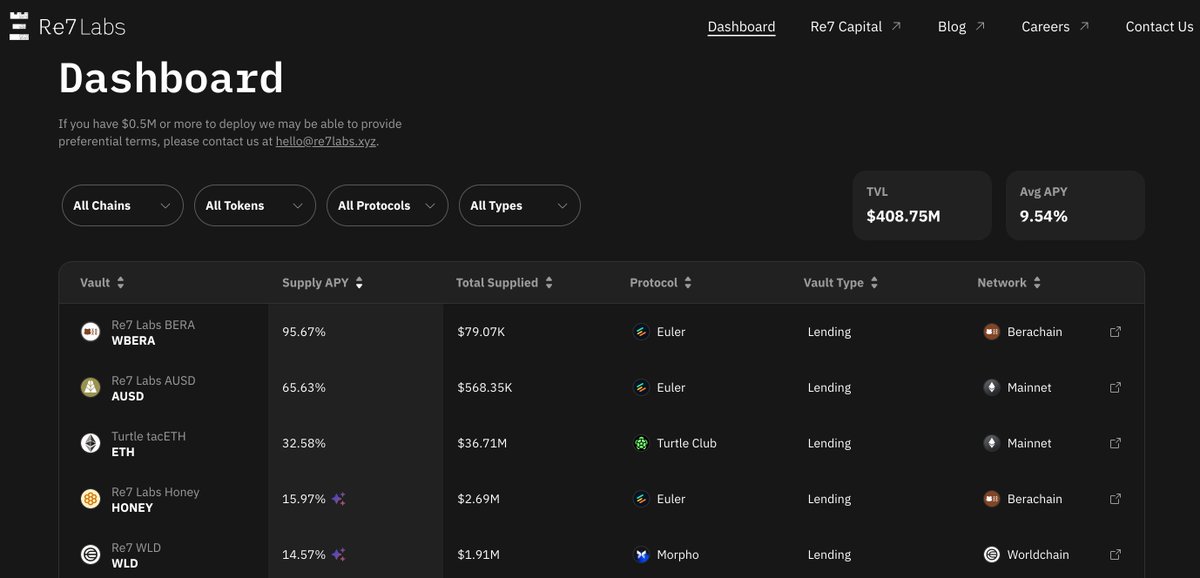Open external link for Re7 WLD vault
The height and width of the screenshot is (578, 1200).
coord(1116,555)
